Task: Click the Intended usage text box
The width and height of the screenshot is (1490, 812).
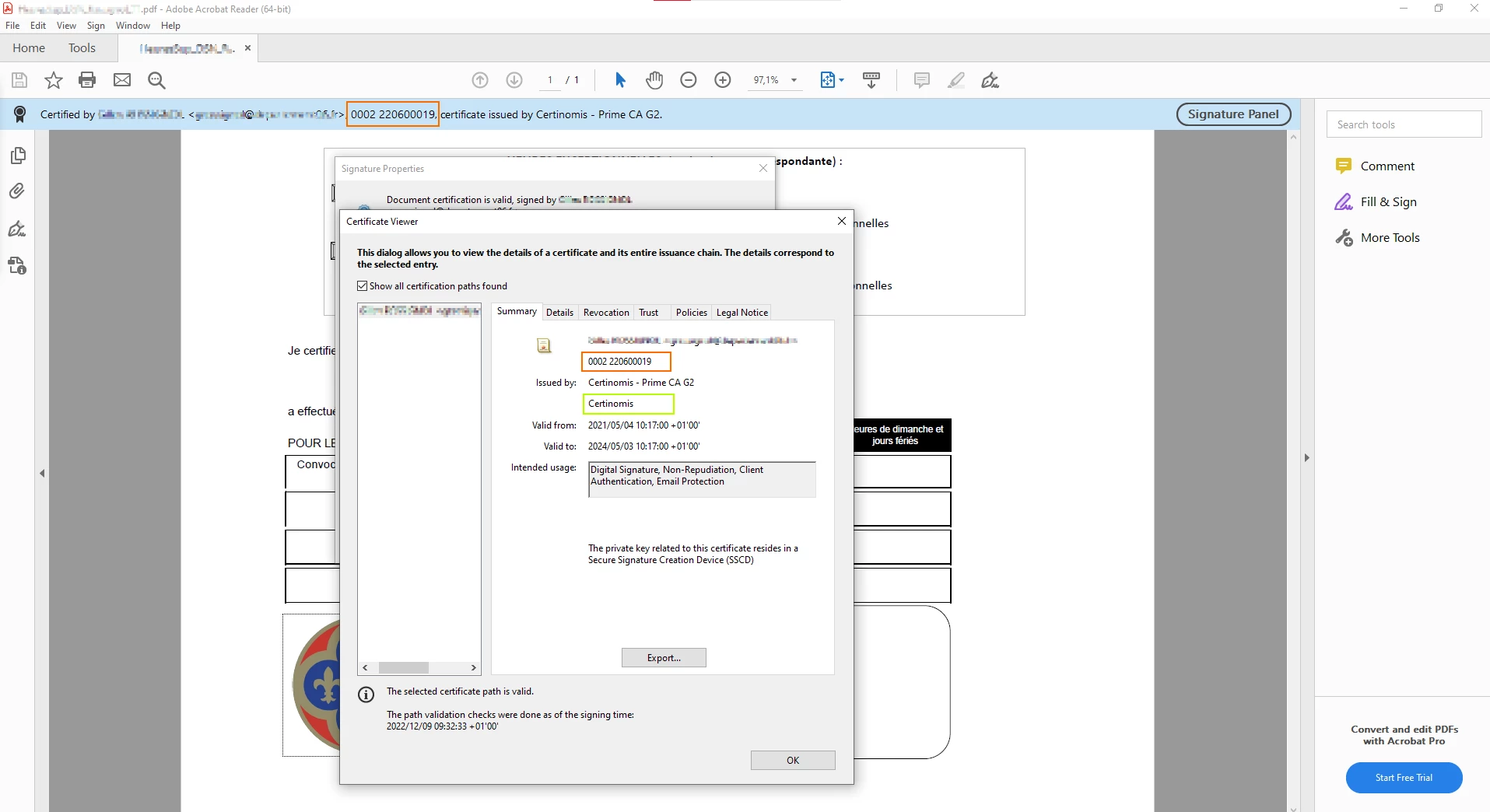Action: point(702,479)
